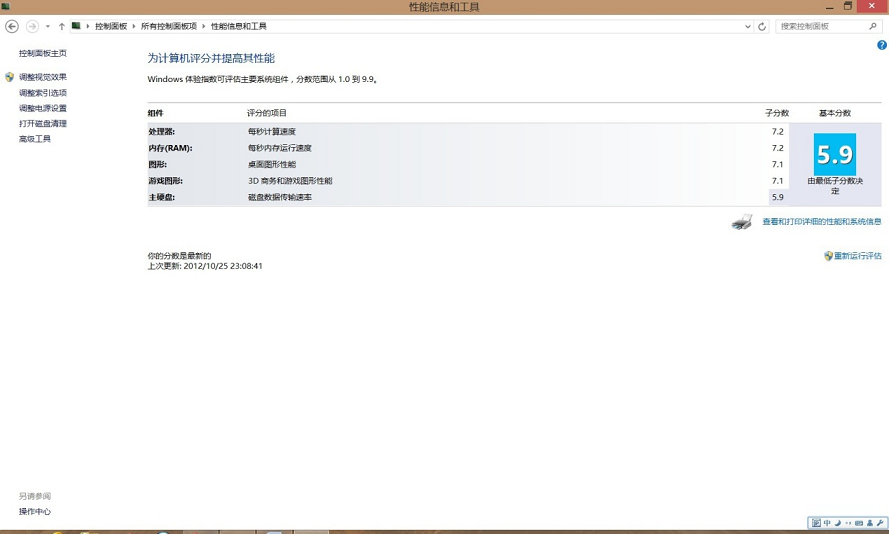Click the forward navigation arrow
The width and height of the screenshot is (889, 534).
point(32,26)
